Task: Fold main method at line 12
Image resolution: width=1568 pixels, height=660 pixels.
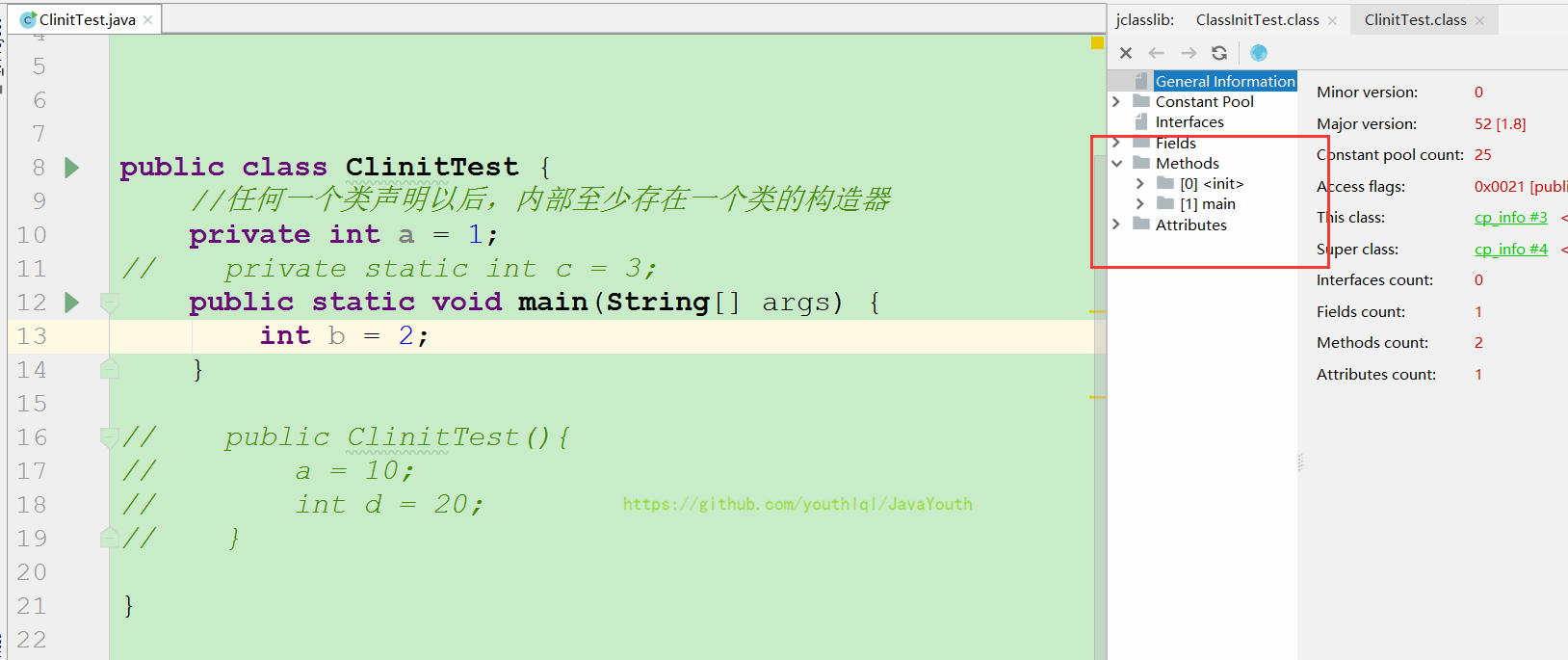Action: pyautogui.click(x=110, y=303)
